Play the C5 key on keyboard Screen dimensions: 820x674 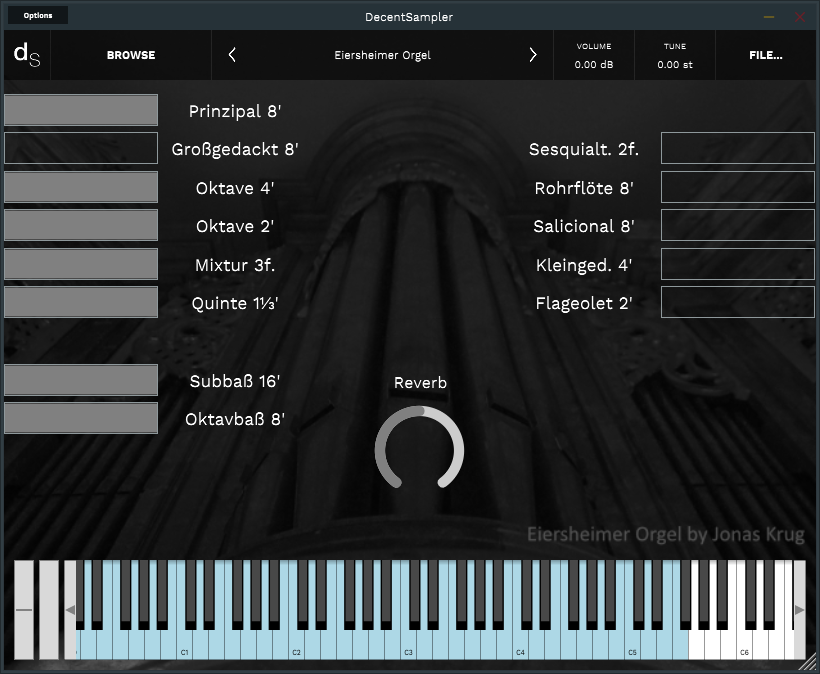(x=632, y=646)
